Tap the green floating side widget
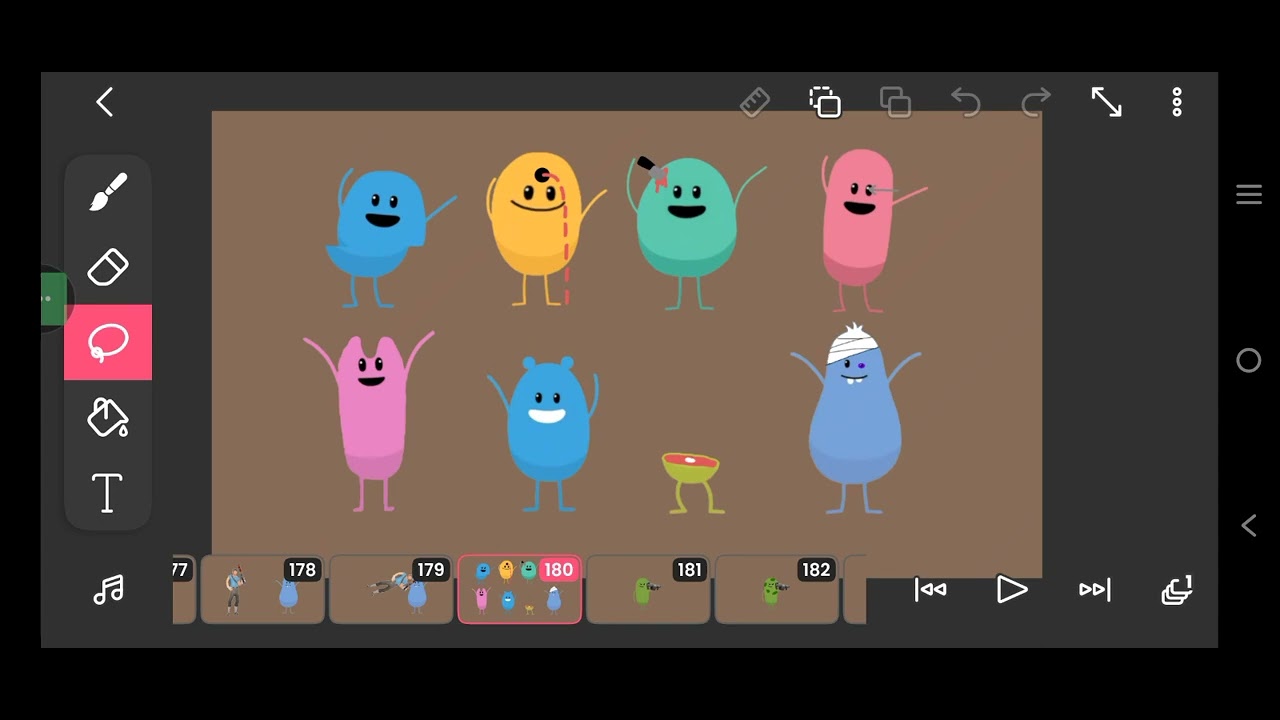Viewport: 1280px width, 720px height. coord(54,298)
